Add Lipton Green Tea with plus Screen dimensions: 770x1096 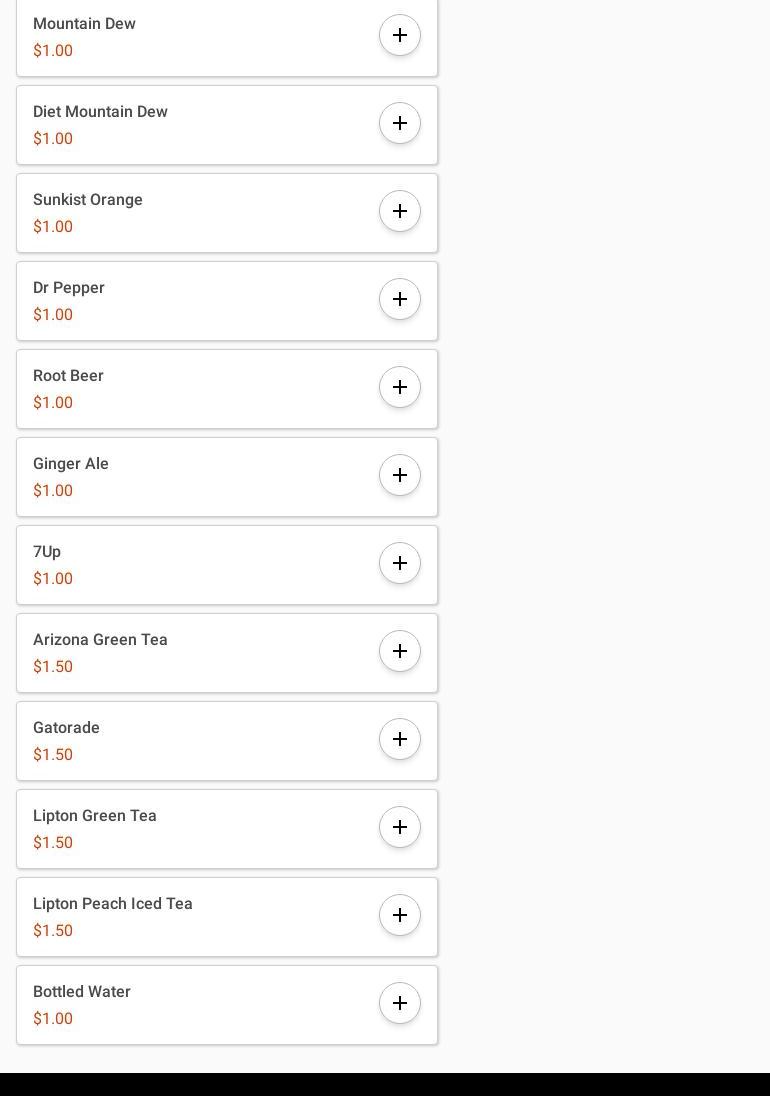pyautogui.click(x=400, y=827)
